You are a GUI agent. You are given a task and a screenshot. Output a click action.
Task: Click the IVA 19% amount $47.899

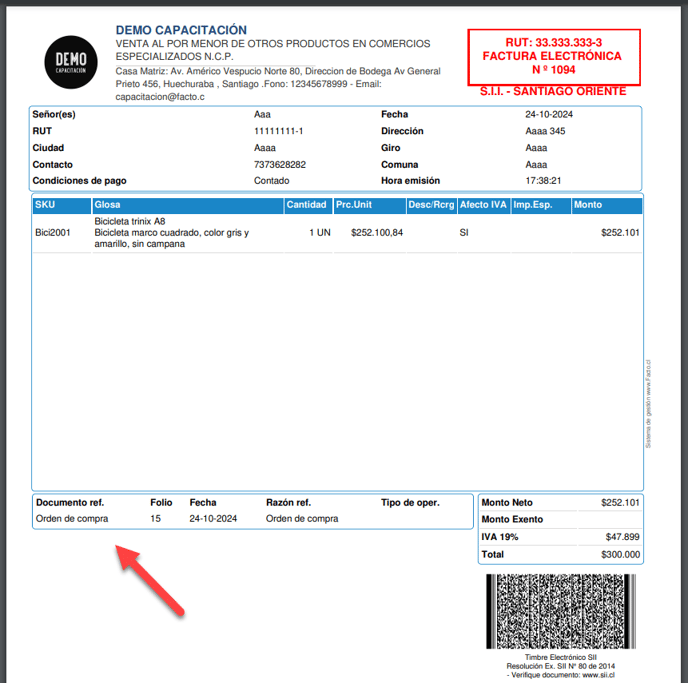coord(622,537)
